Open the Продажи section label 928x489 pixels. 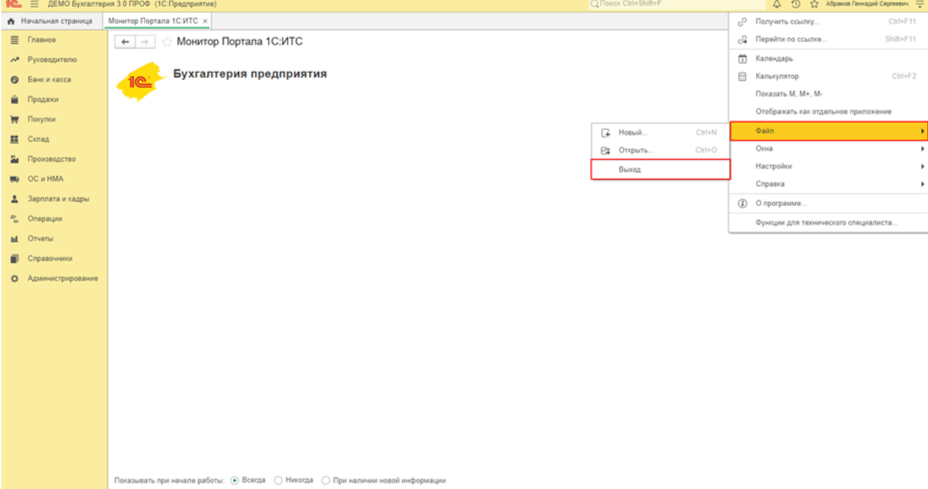pyautogui.click(x=43, y=99)
